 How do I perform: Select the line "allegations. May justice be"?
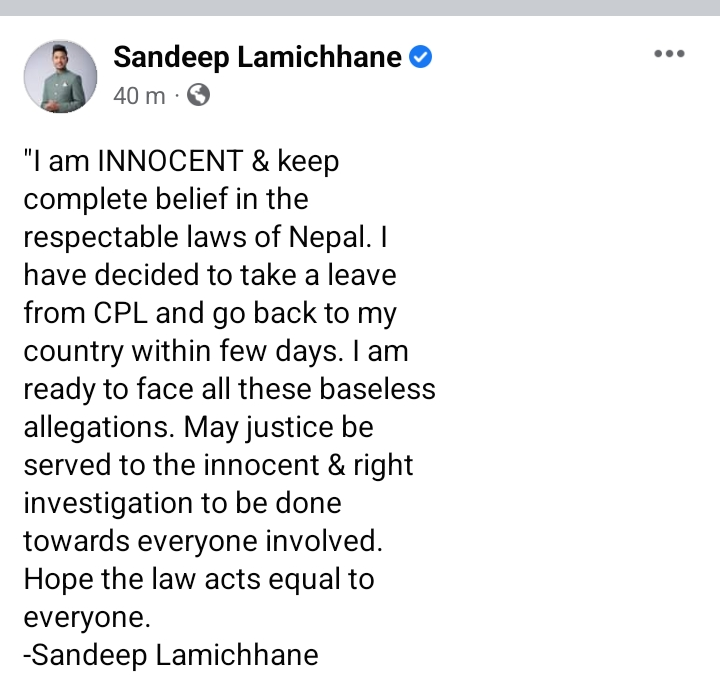(198, 427)
